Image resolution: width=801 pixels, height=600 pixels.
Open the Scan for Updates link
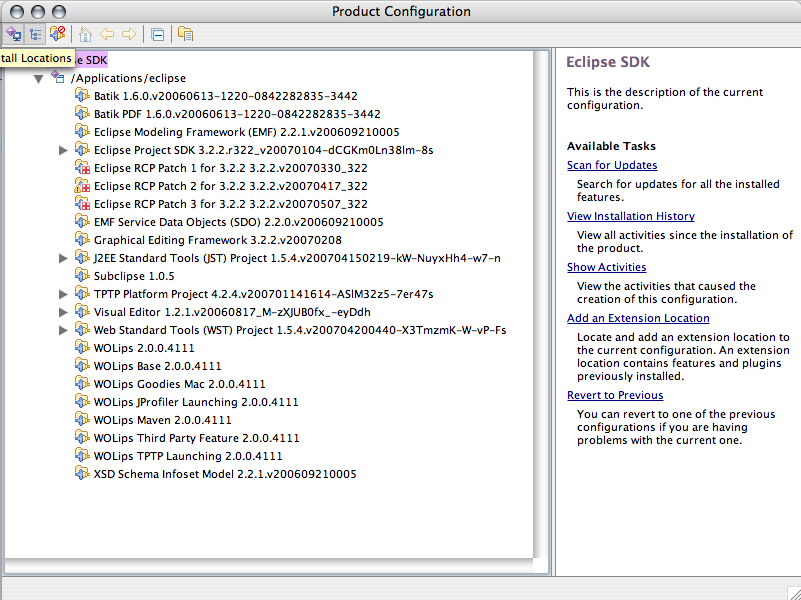612,165
